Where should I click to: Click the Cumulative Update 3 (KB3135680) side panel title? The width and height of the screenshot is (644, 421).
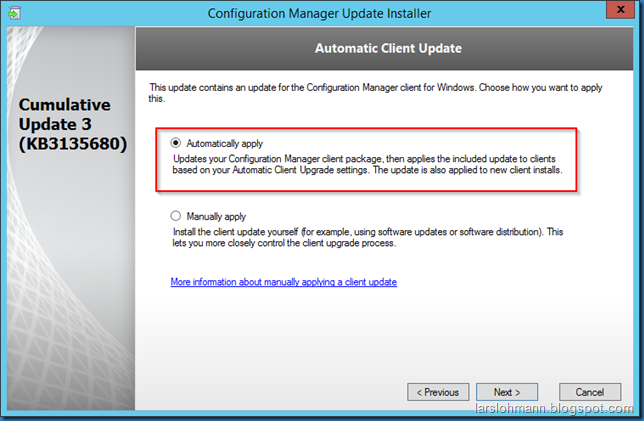(x=73, y=124)
